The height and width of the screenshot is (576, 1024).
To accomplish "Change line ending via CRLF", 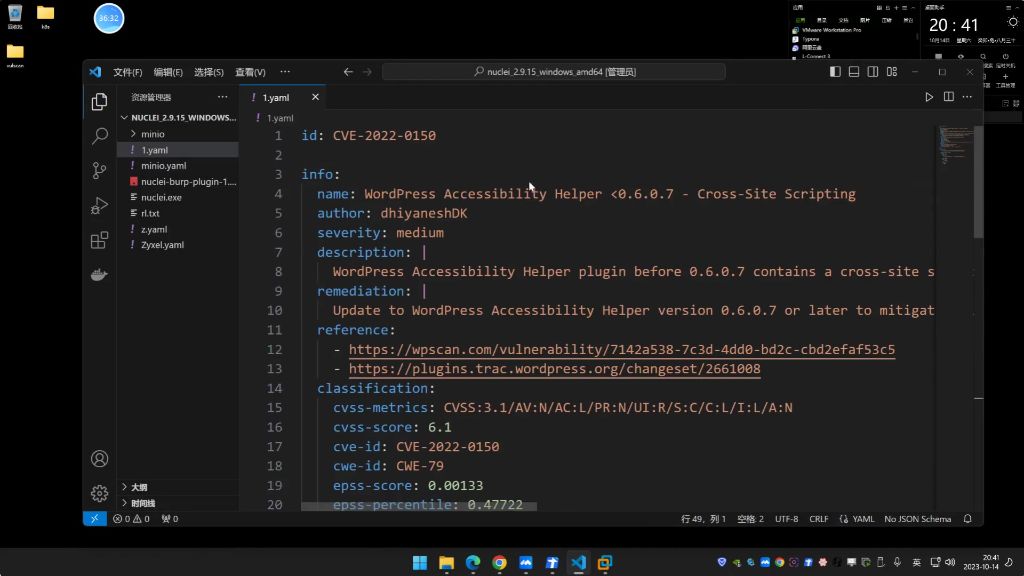I will (x=818, y=519).
